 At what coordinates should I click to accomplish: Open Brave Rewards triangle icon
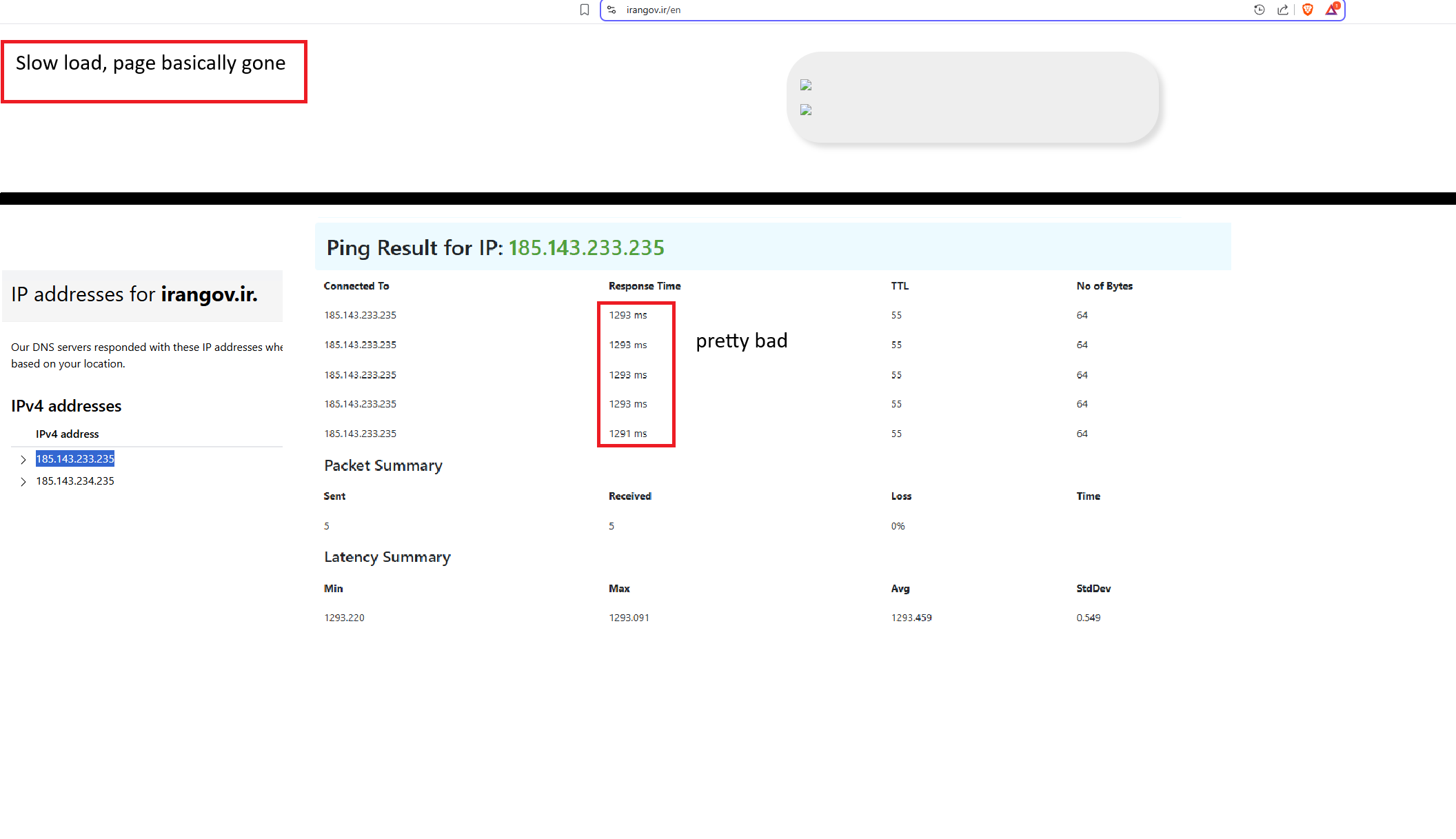pyautogui.click(x=1332, y=9)
